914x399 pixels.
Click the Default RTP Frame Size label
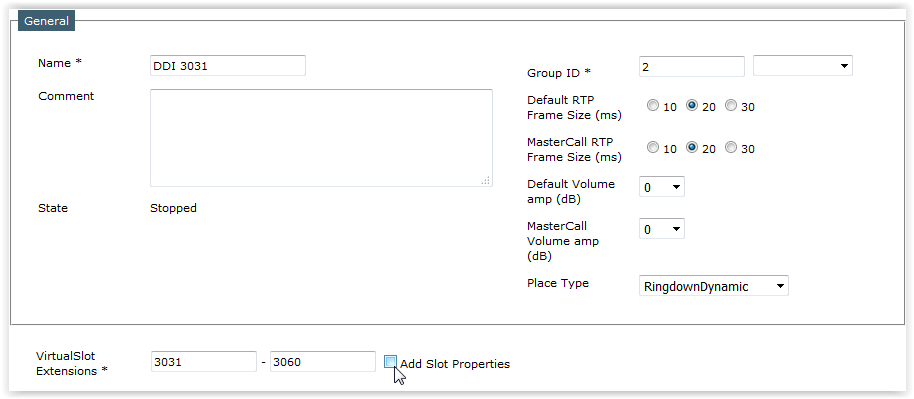tap(574, 107)
